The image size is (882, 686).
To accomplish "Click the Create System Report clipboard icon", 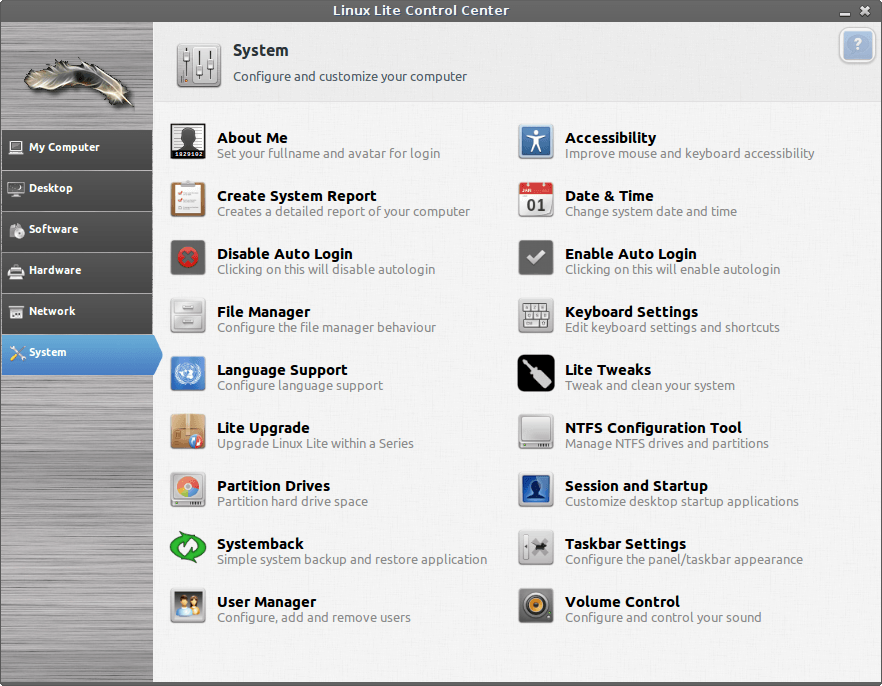I will point(188,200).
